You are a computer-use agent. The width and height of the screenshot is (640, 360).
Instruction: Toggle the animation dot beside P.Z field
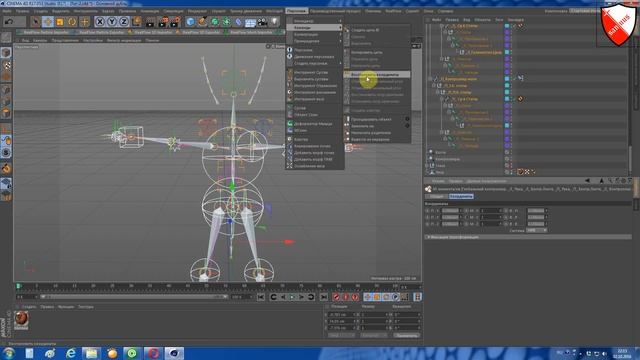pos(427,224)
